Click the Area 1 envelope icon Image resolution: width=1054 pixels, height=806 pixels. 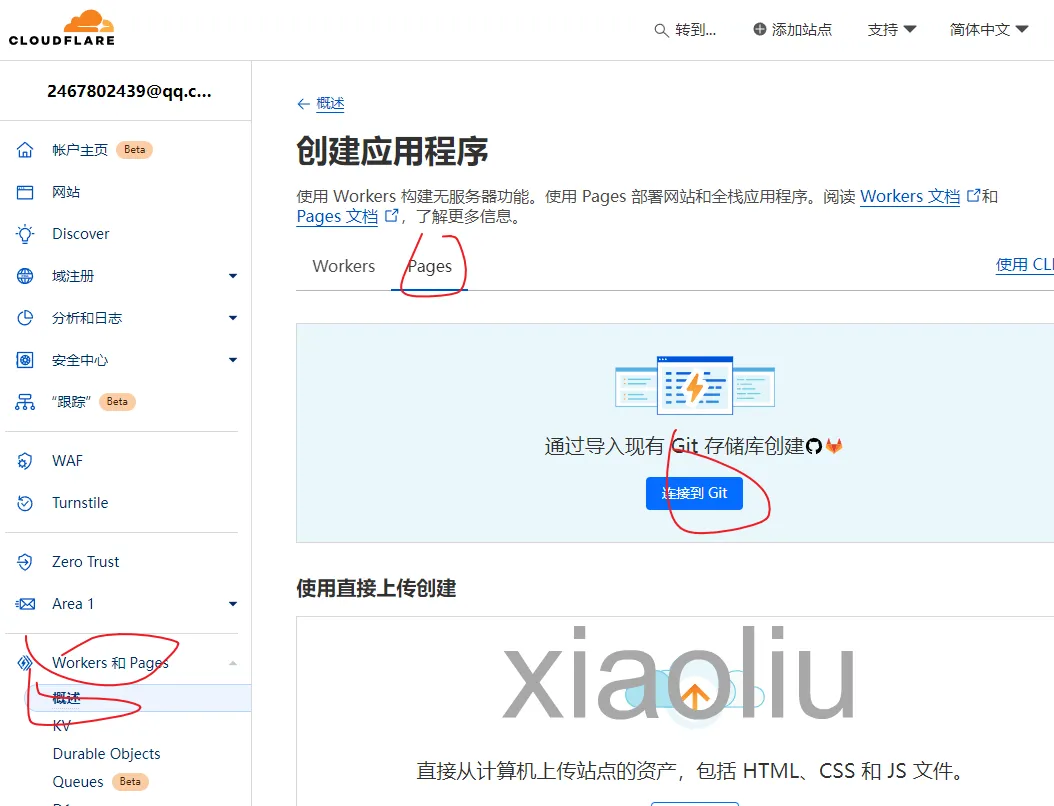tap(25, 604)
